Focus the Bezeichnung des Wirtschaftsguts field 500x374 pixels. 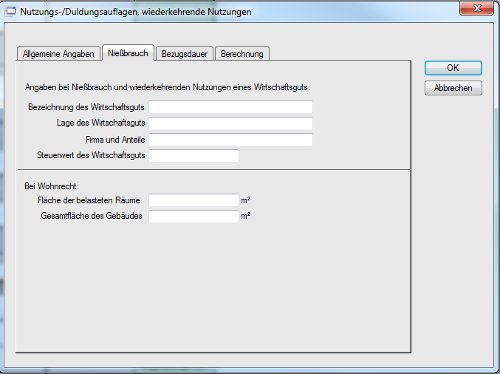230,107
